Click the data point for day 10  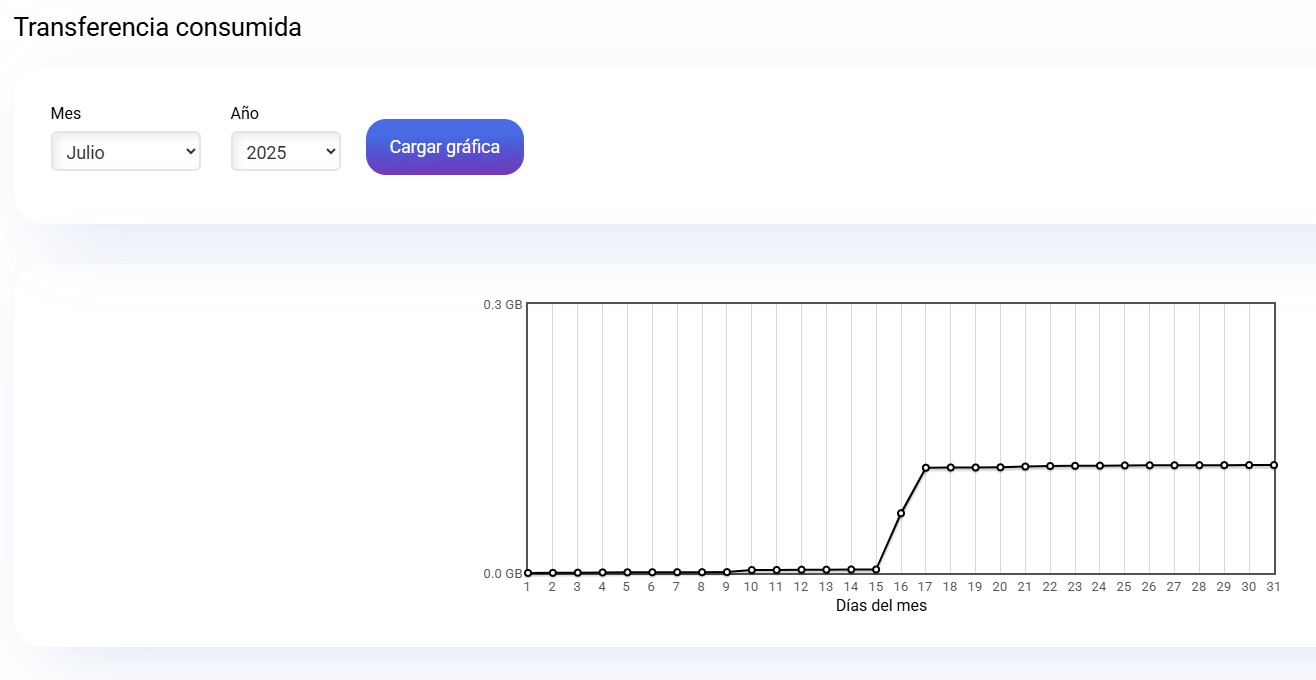coord(752,570)
